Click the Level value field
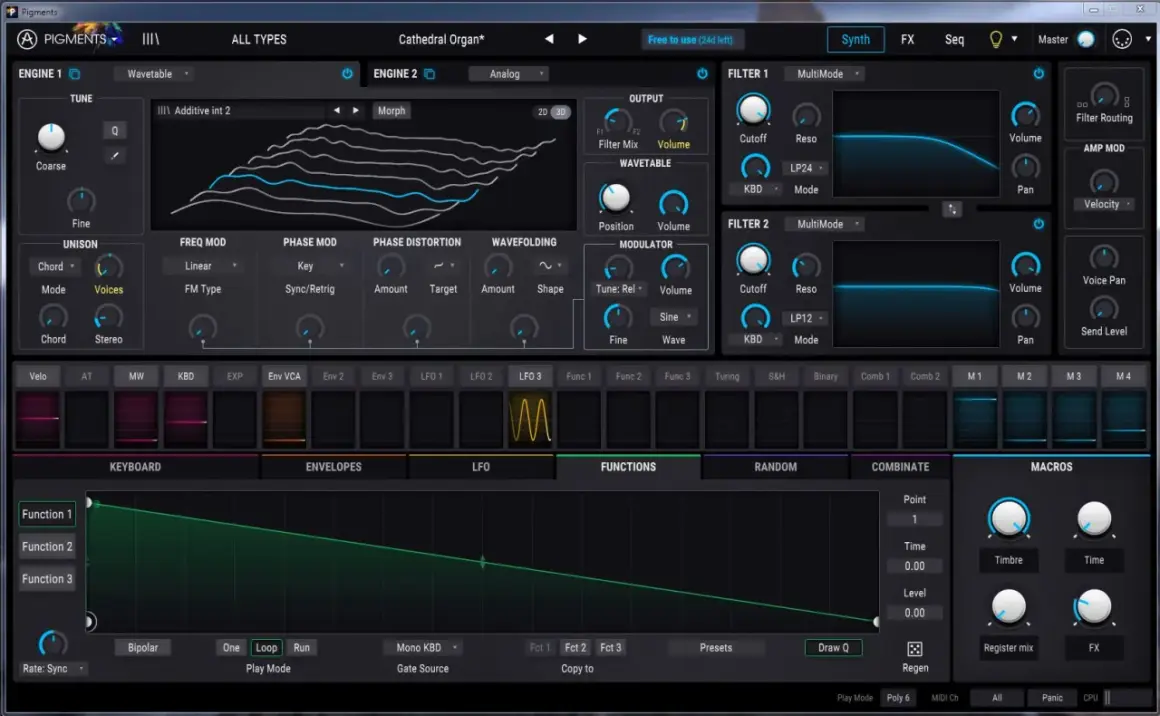Viewport: 1160px width, 716px height. (914, 612)
